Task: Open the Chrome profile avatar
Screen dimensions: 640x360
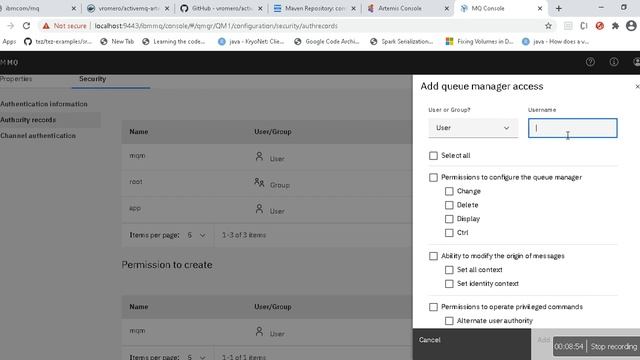Action: point(631,26)
